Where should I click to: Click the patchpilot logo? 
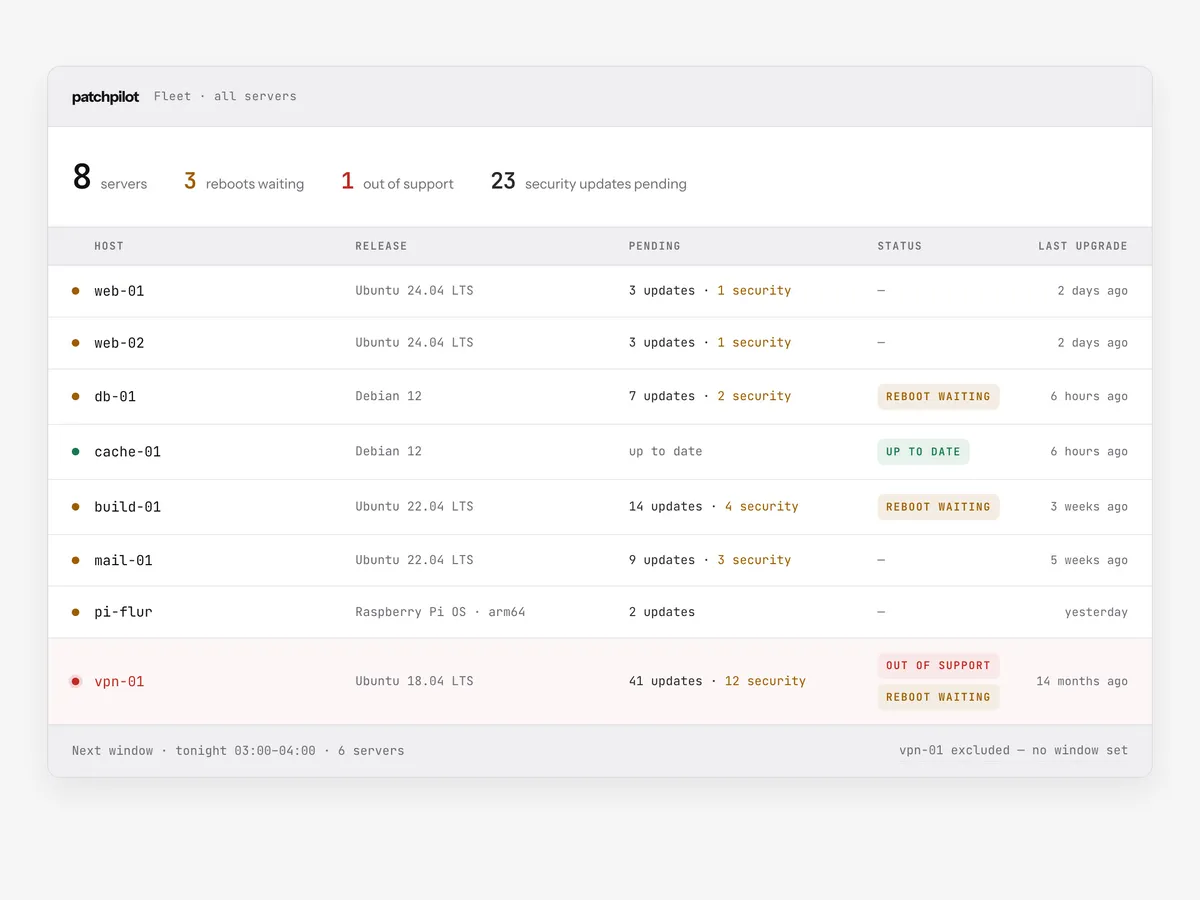coord(105,97)
